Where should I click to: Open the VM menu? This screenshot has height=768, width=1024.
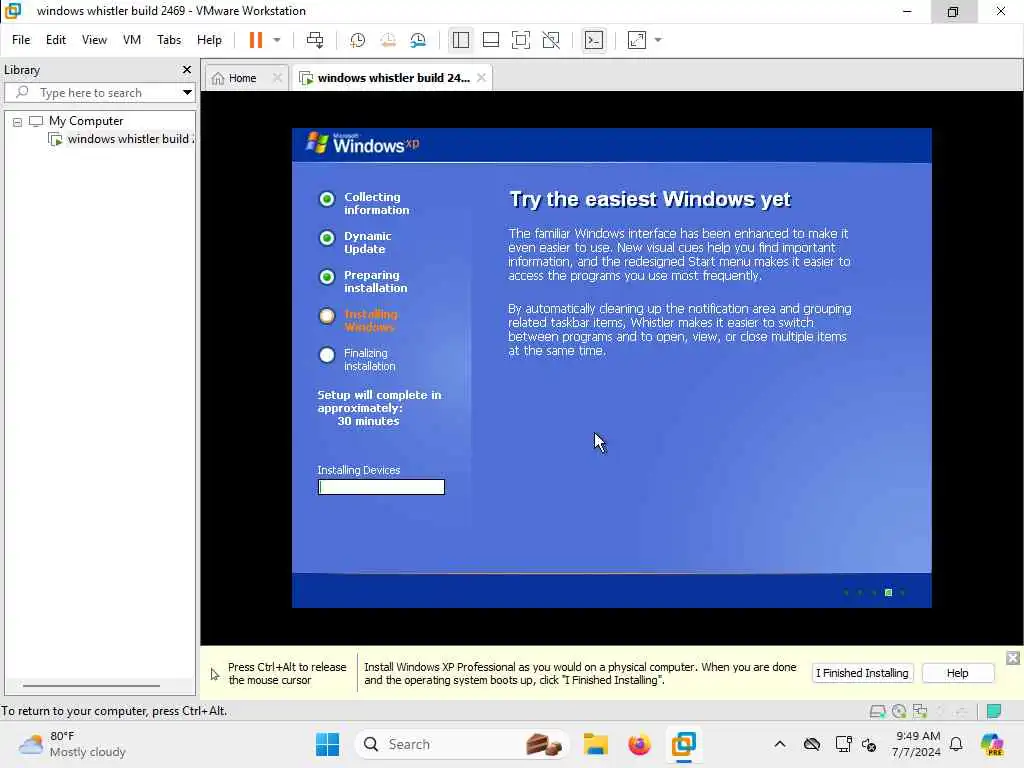132,40
